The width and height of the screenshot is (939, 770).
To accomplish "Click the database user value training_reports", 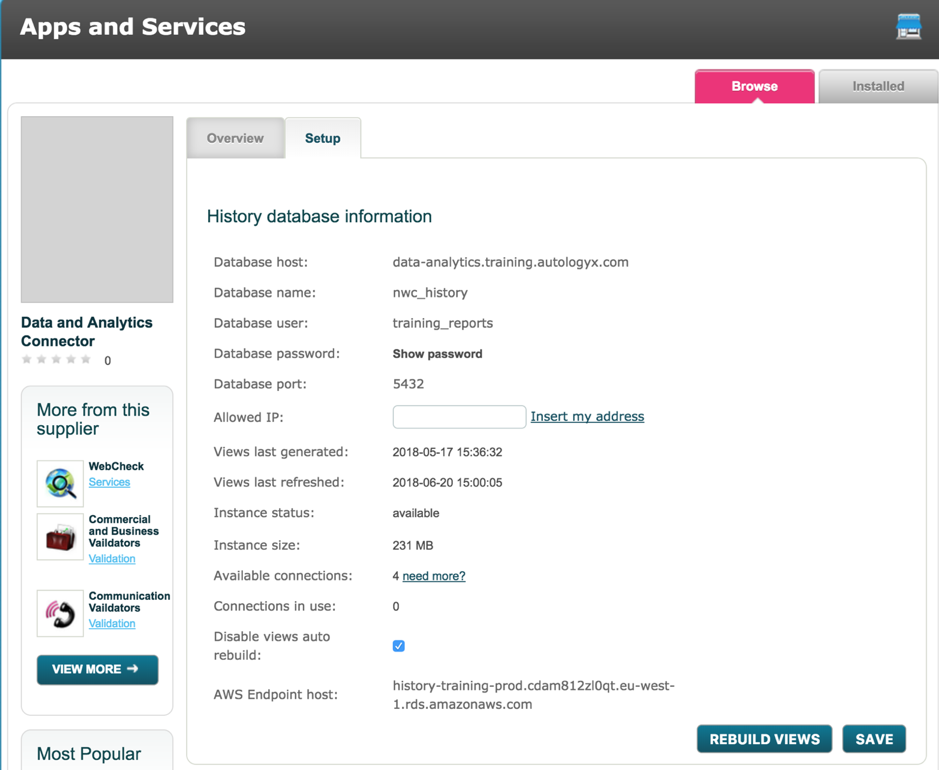I will [443, 323].
